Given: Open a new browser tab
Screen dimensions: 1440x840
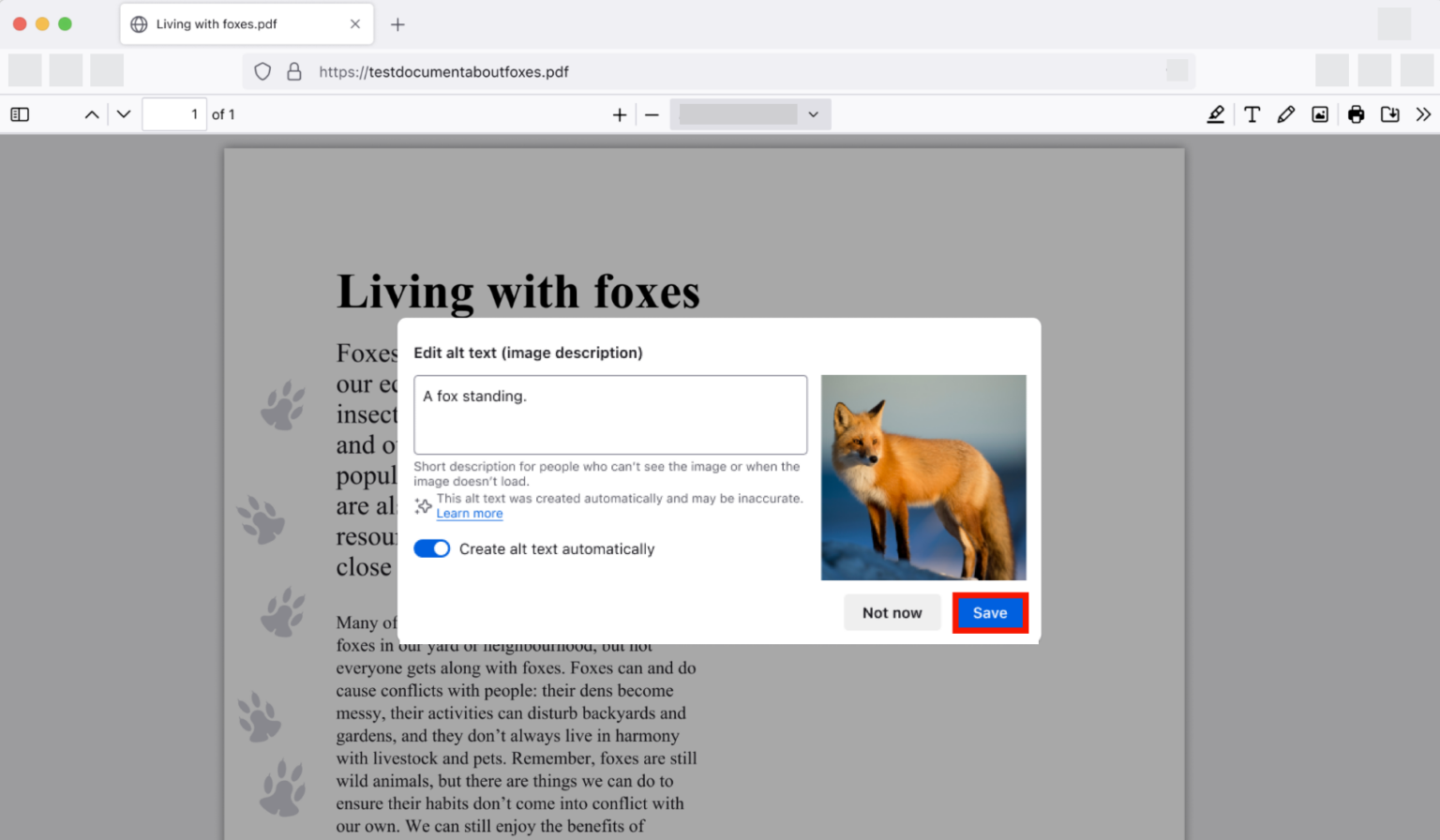Looking at the screenshot, I should (397, 23).
